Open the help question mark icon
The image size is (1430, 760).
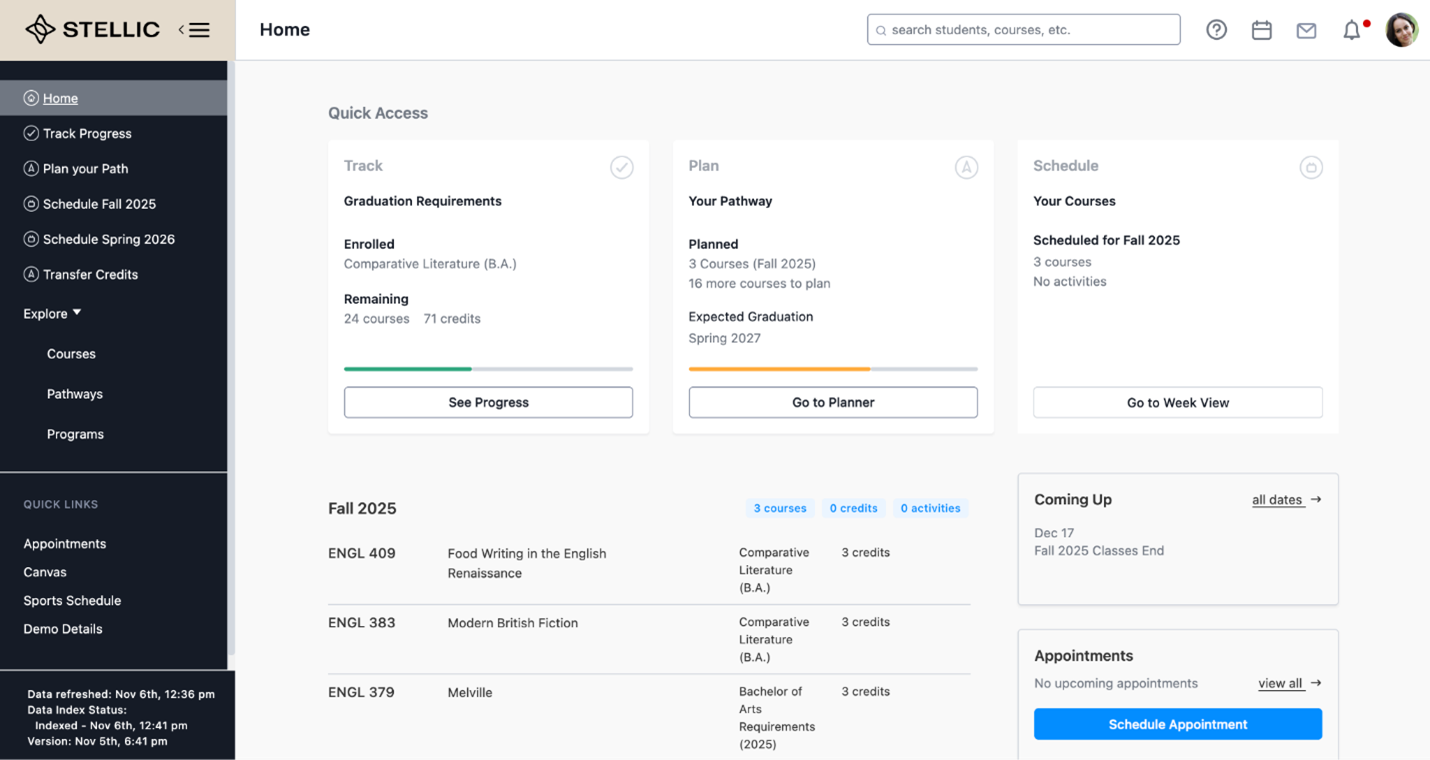(1216, 30)
